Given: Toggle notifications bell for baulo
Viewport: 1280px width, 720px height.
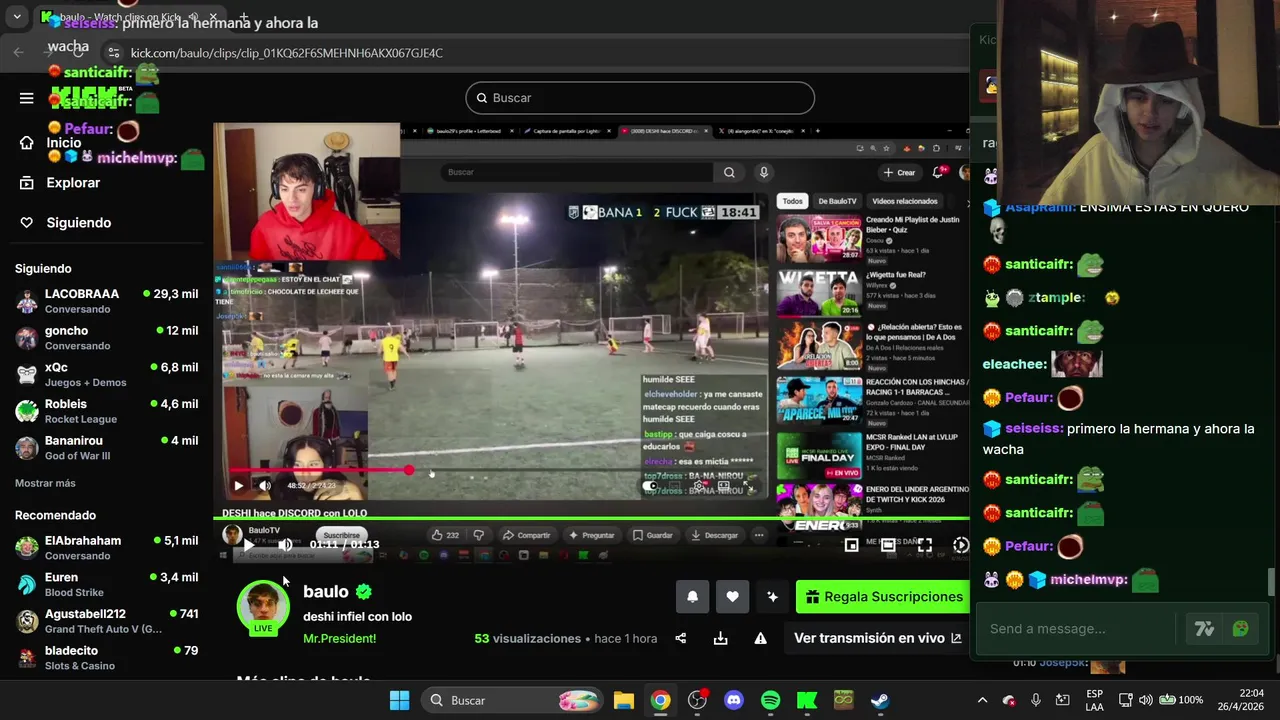Looking at the screenshot, I should [x=692, y=597].
